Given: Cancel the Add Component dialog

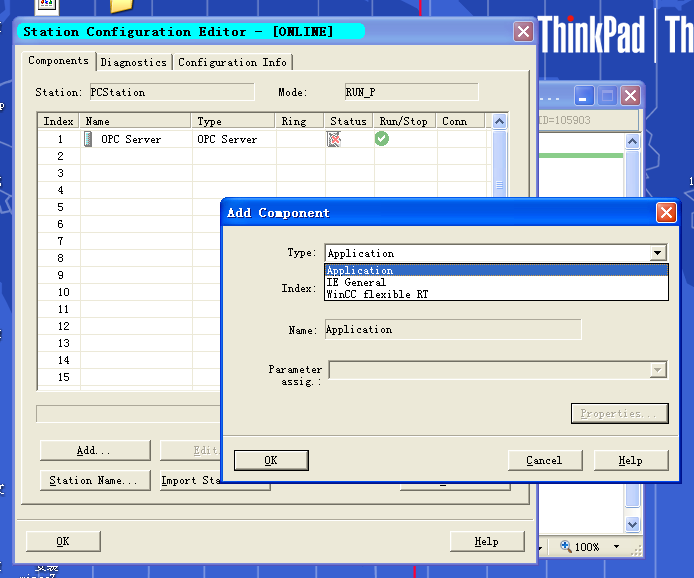Looking at the screenshot, I should pos(544,460).
